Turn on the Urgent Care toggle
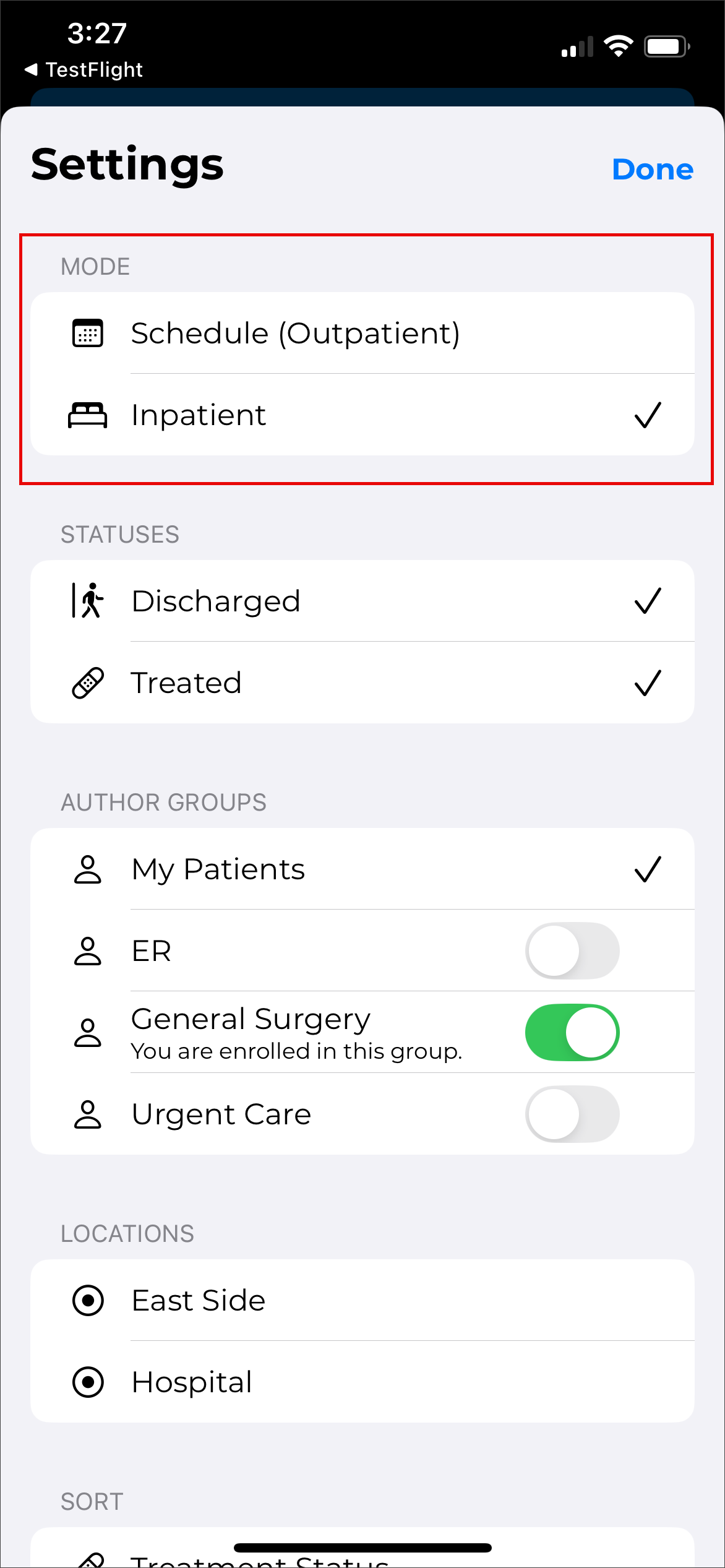 [572, 1114]
